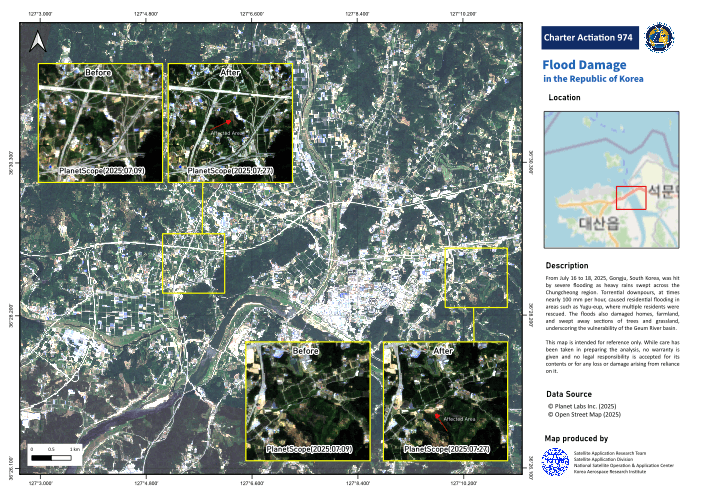Image resolution: width=701 pixels, height=496 pixels.
Task: Click the International Charter logo emblem
Action: 660,38
